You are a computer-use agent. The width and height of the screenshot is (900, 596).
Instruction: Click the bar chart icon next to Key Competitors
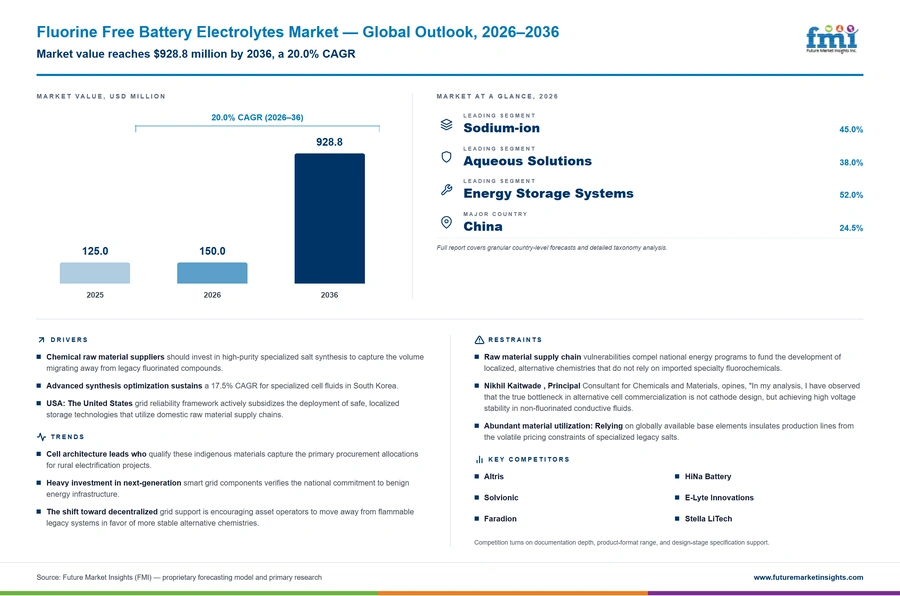click(x=479, y=459)
